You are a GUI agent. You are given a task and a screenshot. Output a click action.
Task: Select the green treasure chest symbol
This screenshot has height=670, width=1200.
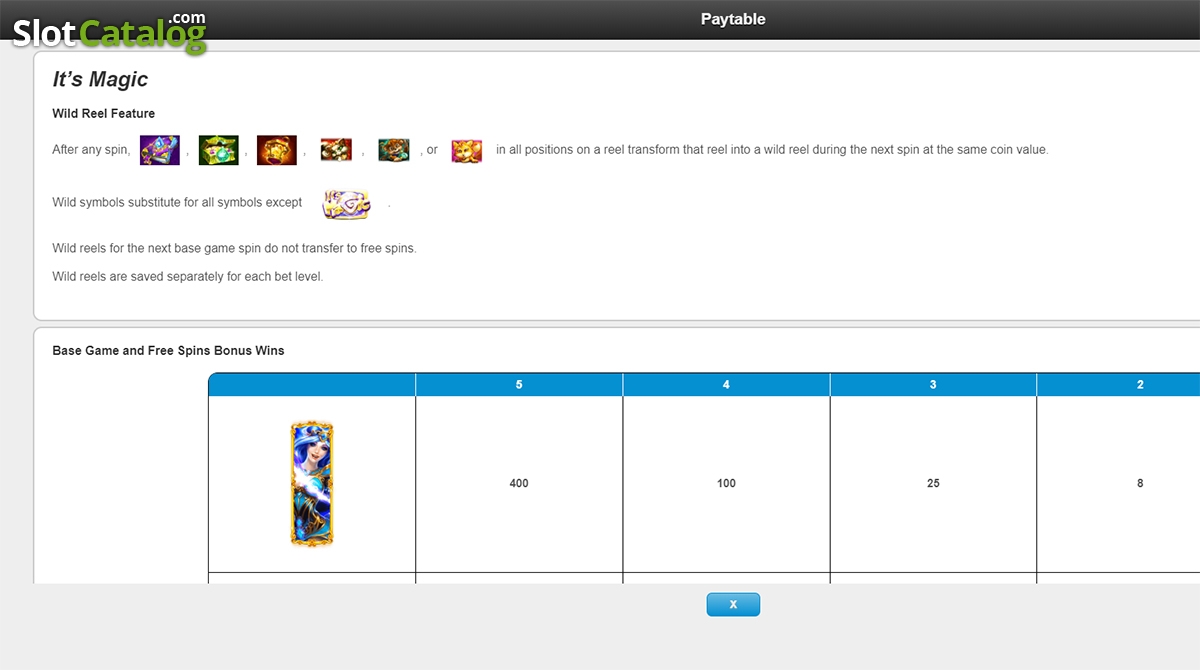pyautogui.click(x=217, y=150)
